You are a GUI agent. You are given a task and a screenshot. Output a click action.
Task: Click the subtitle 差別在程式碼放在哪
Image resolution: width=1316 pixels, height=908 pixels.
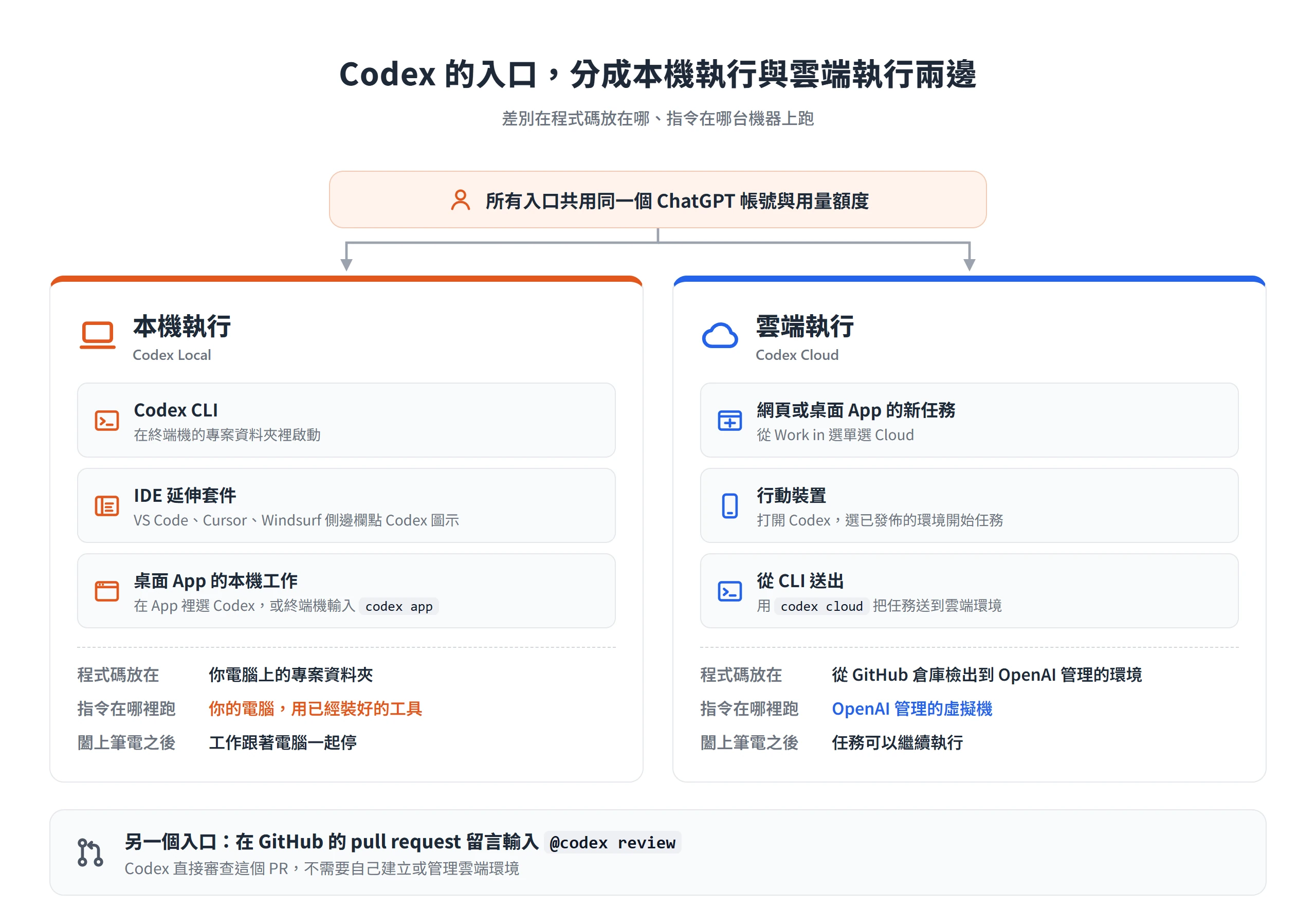(657, 118)
